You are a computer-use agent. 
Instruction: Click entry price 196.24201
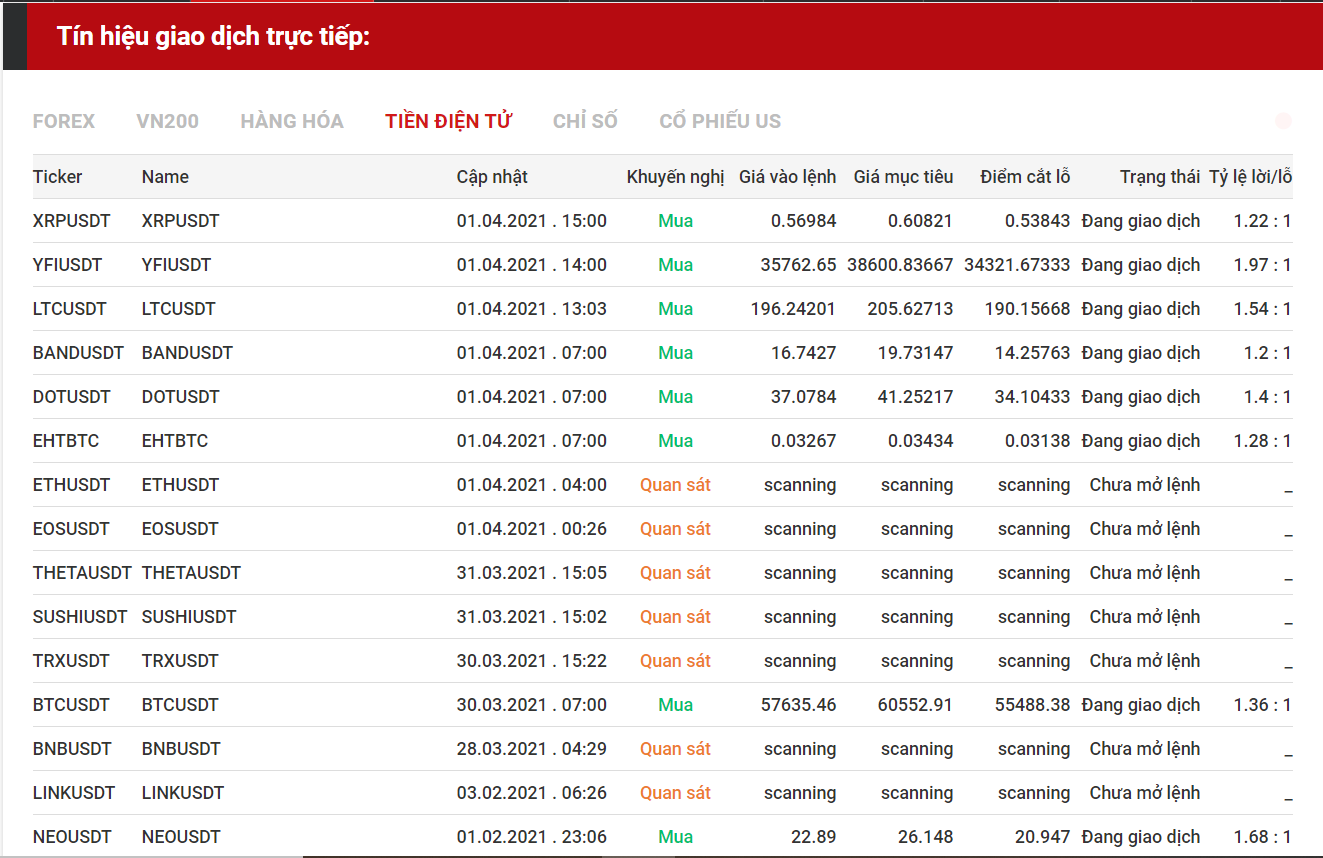[793, 309]
